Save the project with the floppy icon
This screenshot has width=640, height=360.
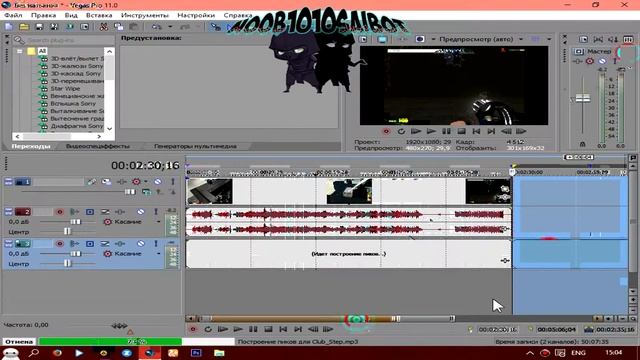[x=39, y=27]
